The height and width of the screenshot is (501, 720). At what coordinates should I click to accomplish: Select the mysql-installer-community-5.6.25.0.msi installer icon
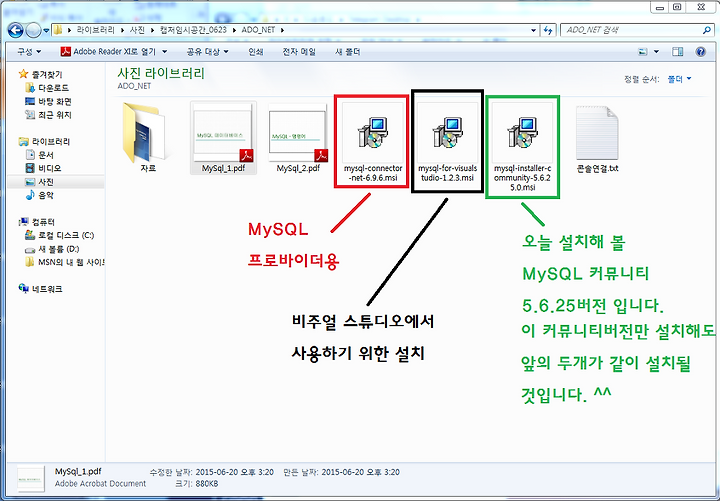(x=523, y=132)
